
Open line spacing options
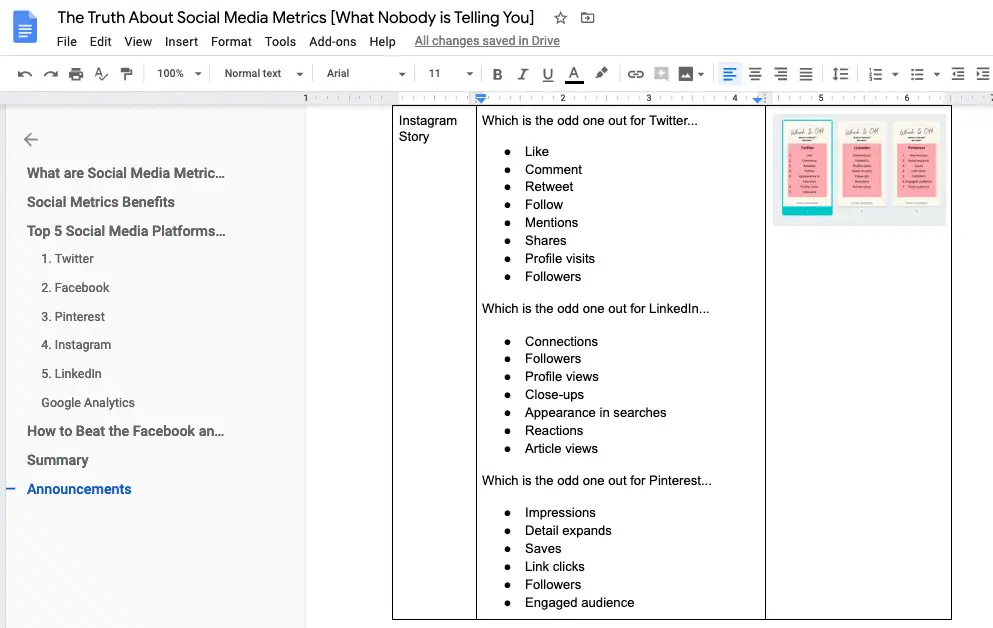[840, 74]
